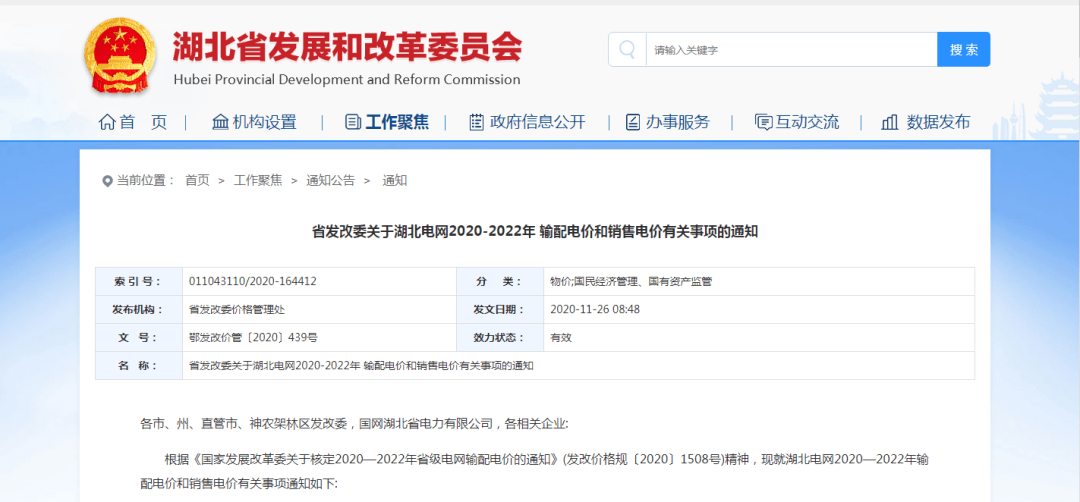Open the 政府信息公开 menu

(537, 122)
